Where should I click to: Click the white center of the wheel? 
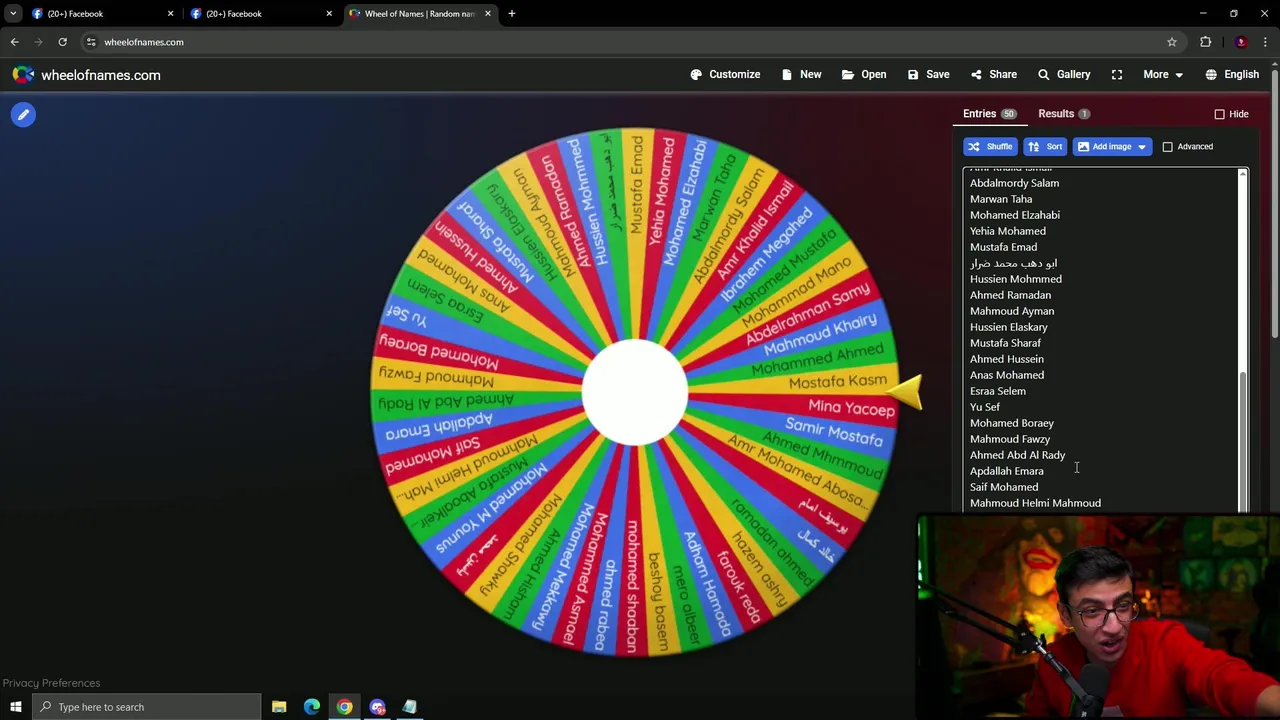635,392
